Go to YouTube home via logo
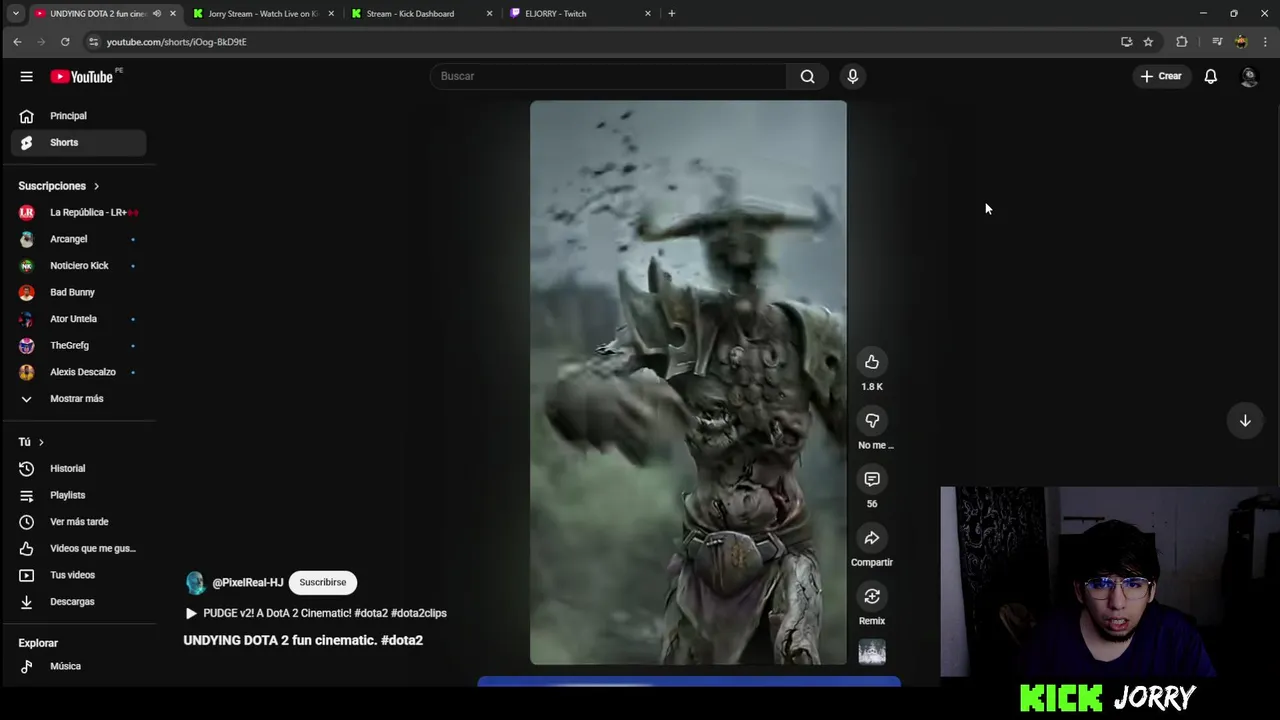This screenshot has height=720, width=1280. pyautogui.click(x=82, y=76)
